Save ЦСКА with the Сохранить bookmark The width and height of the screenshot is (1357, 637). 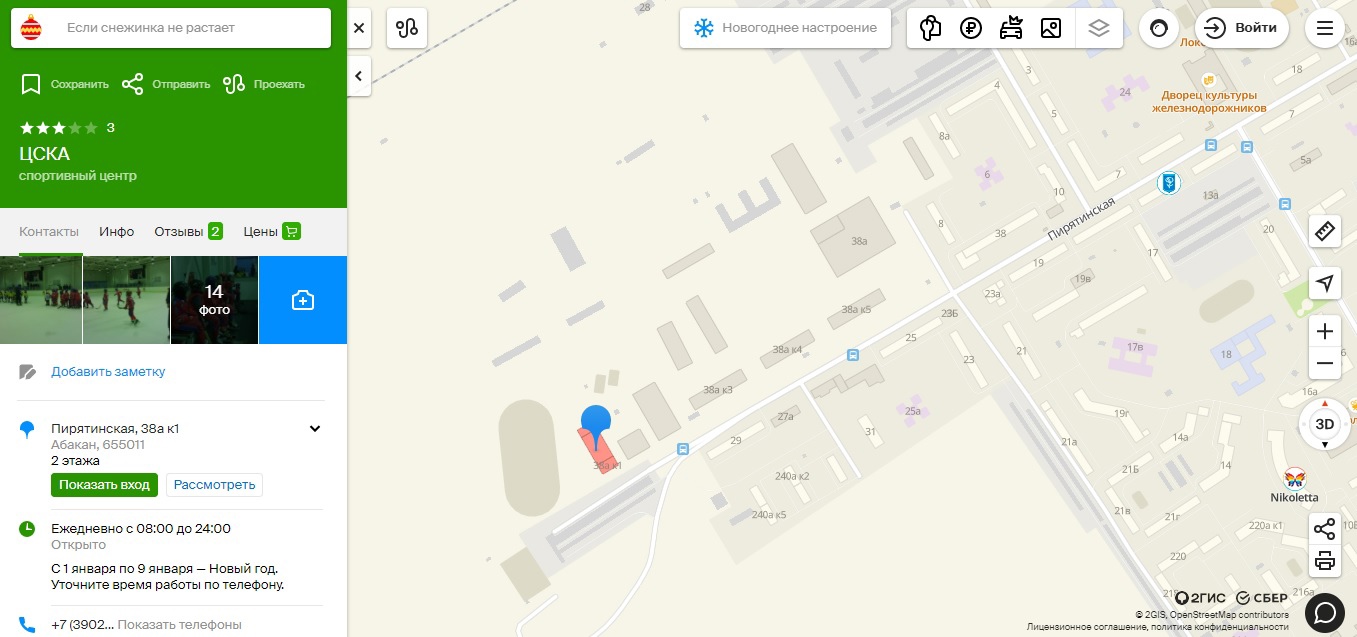65,84
